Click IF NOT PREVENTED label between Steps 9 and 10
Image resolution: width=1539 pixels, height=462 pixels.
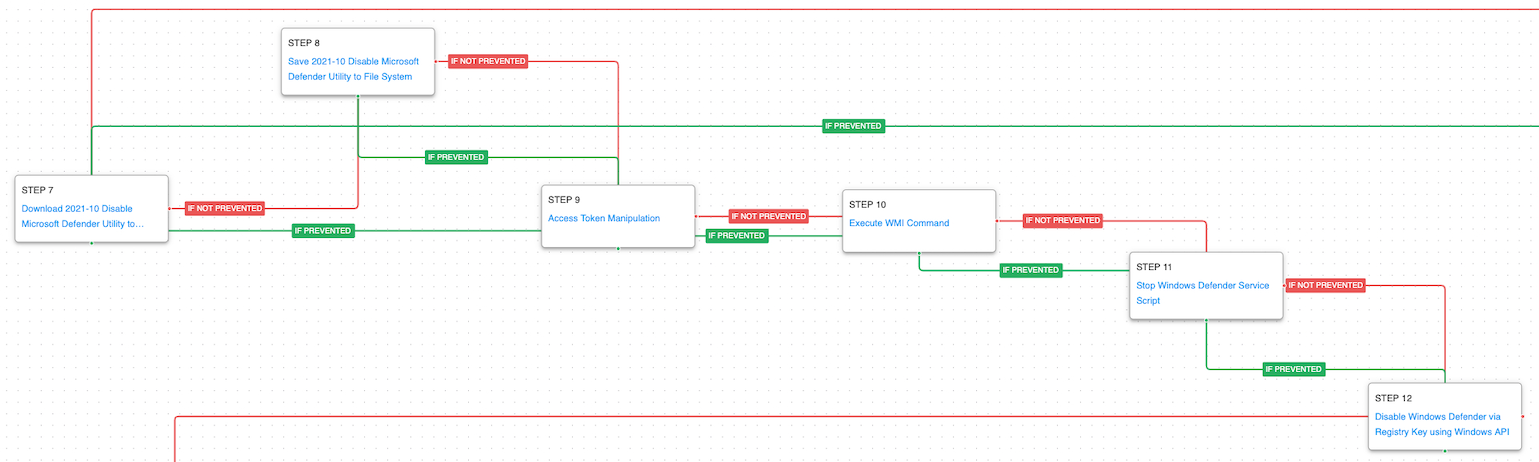(x=768, y=216)
